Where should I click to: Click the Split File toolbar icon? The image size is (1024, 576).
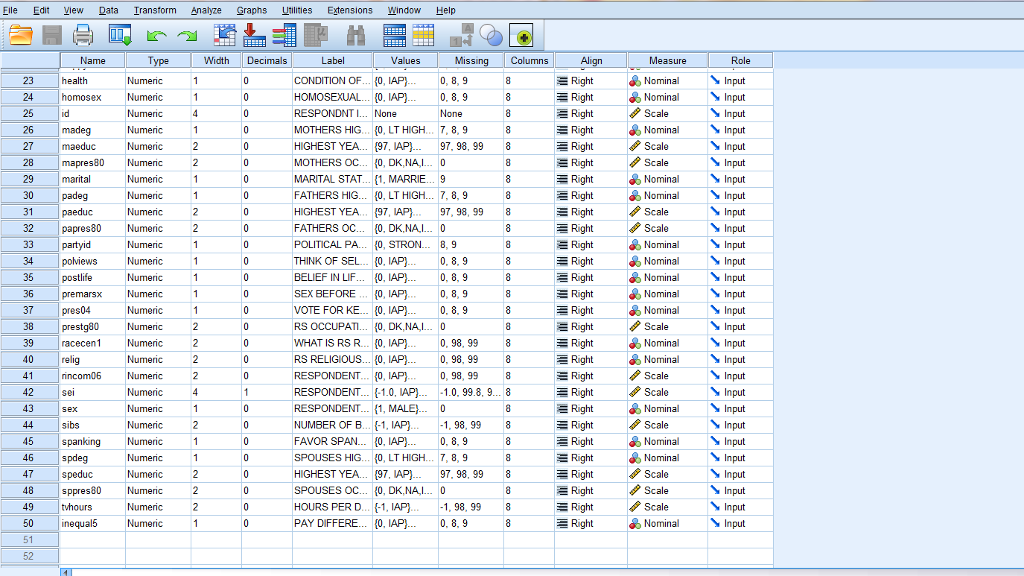pyautogui.click(x=394, y=35)
